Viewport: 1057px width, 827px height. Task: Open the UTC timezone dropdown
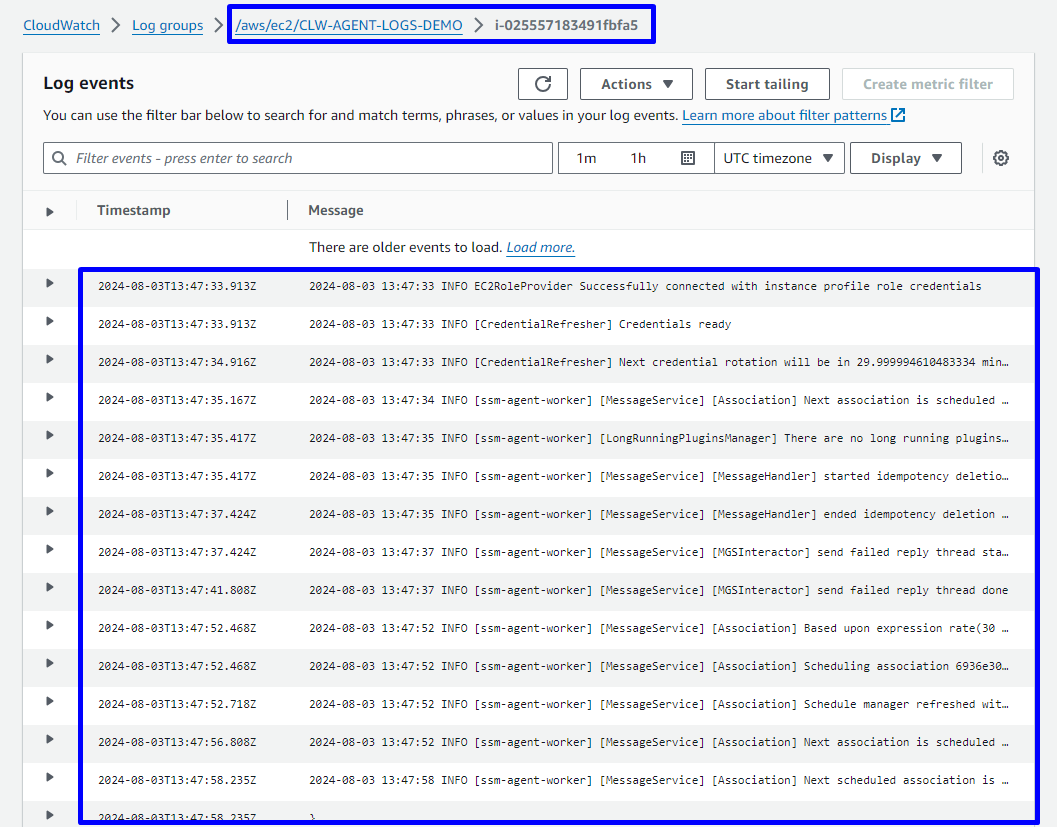[x=779, y=158]
